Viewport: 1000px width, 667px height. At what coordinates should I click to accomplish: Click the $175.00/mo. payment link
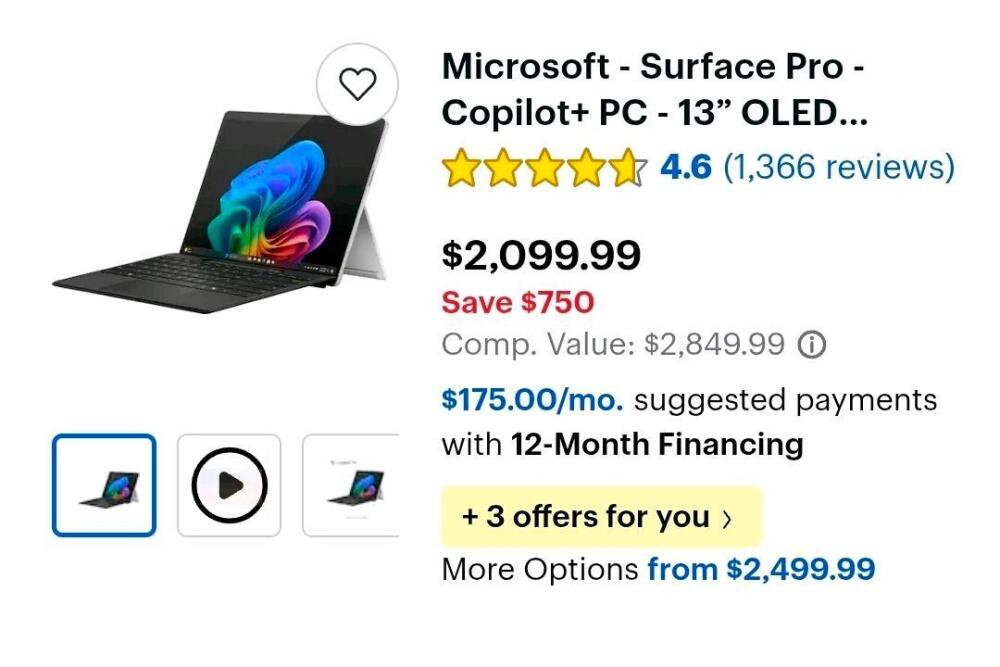coord(533,400)
